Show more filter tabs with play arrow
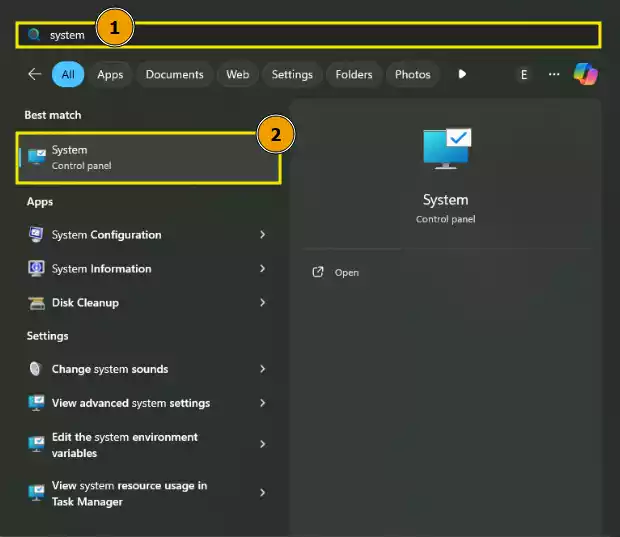This screenshot has width=620, height=537. [462, 74]
